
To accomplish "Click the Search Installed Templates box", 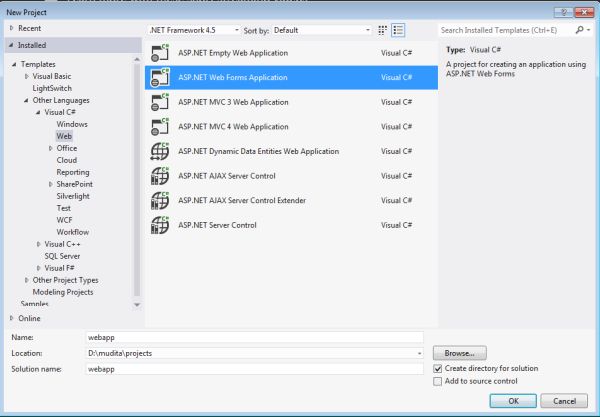I will click(506, 30).
